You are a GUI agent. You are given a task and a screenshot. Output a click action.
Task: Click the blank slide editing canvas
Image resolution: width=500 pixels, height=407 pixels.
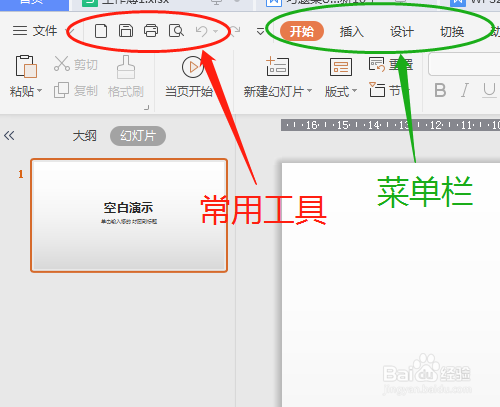[391, 285]
